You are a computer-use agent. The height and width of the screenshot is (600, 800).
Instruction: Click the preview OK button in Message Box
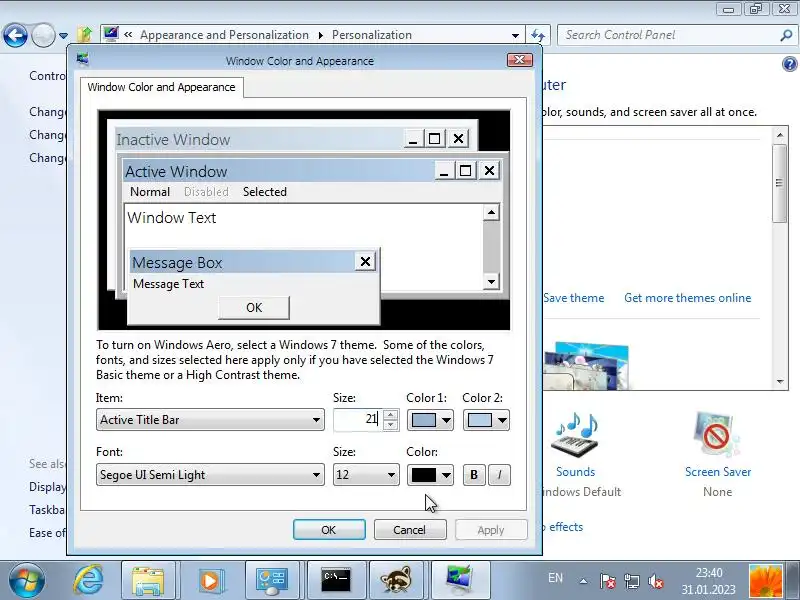tap(254, 308)
